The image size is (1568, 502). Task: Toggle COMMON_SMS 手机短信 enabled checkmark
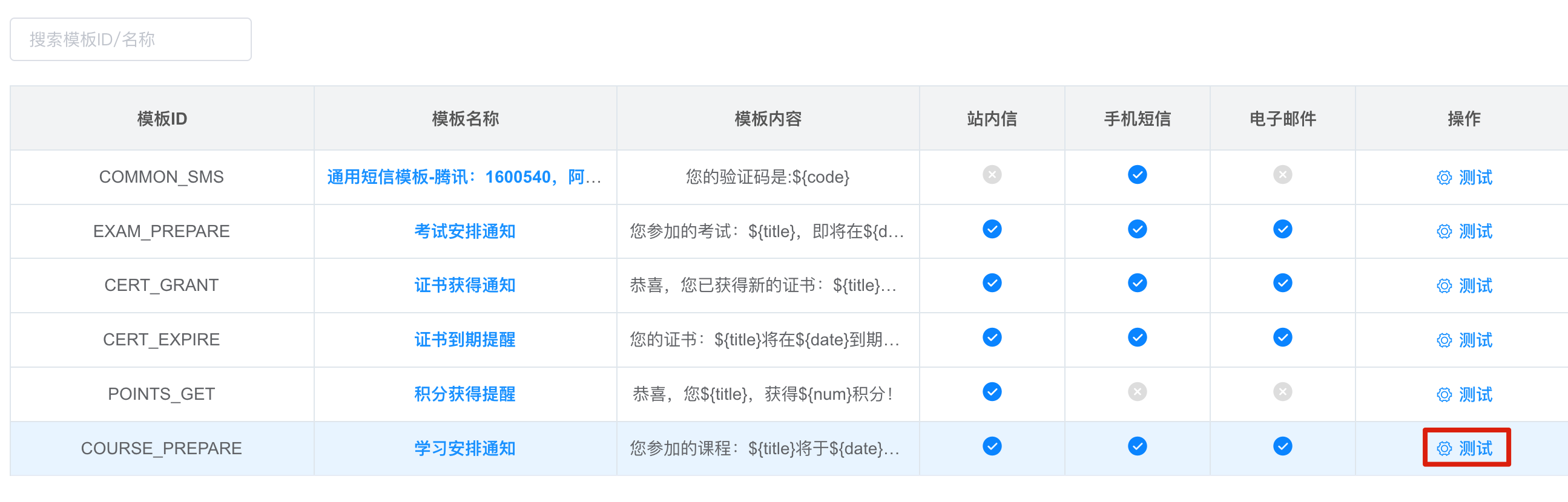click(1137, 175)
